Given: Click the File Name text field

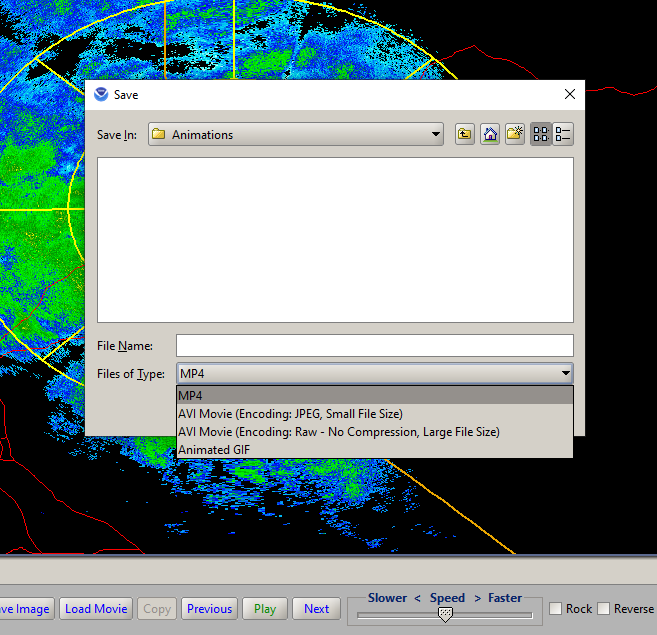Looking at the screenshot, I should [374, 346].
